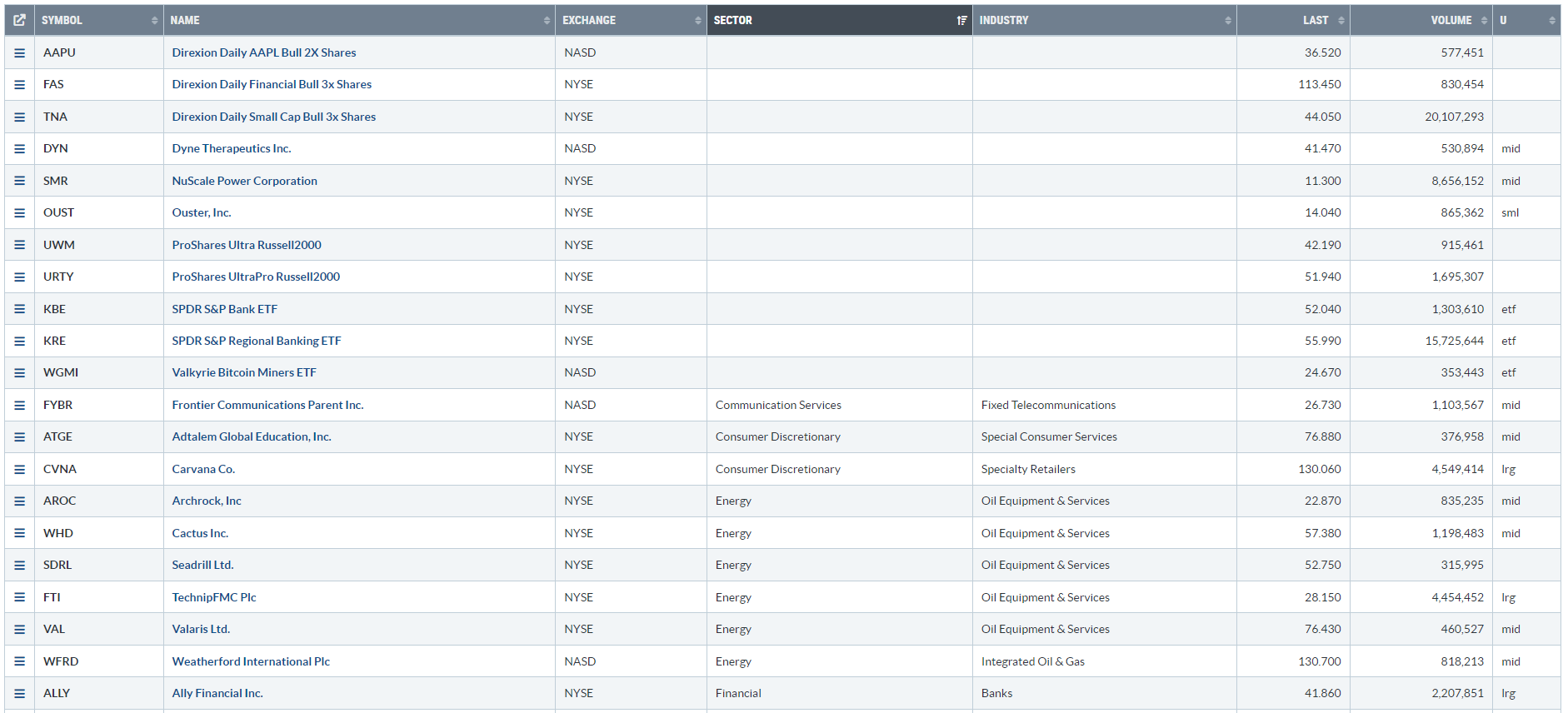Open Weatherford International Plc link

pos(251,661)
